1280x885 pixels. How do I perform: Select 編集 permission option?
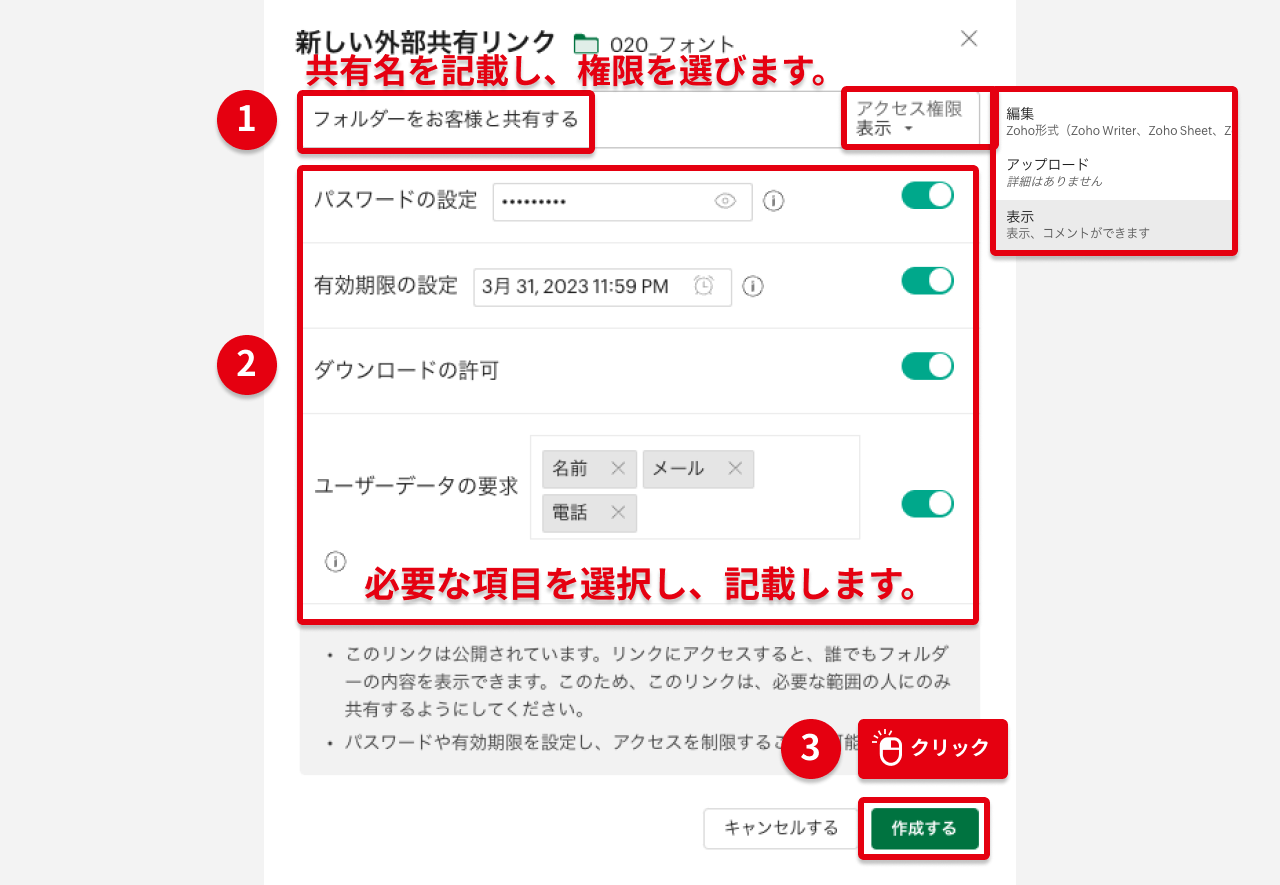pos(1110,121)
